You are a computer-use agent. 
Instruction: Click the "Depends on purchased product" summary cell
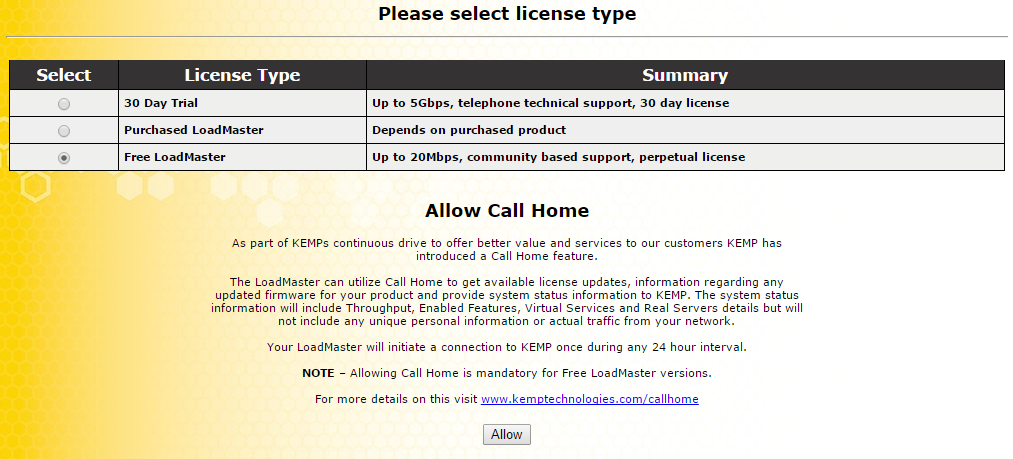[x=468, y=130]
